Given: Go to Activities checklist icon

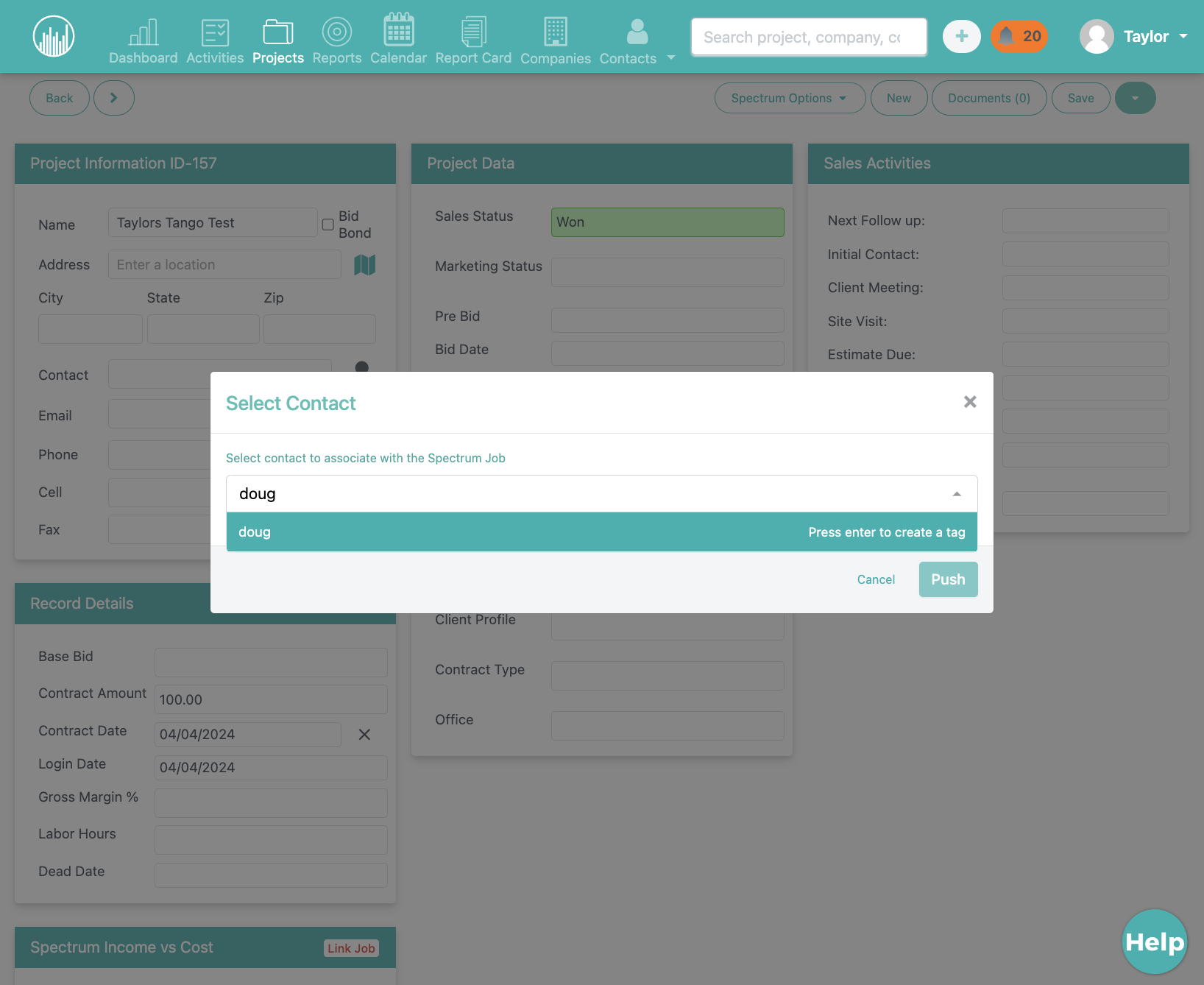Looking at the screenshot, I should click(x=215, y=32).
